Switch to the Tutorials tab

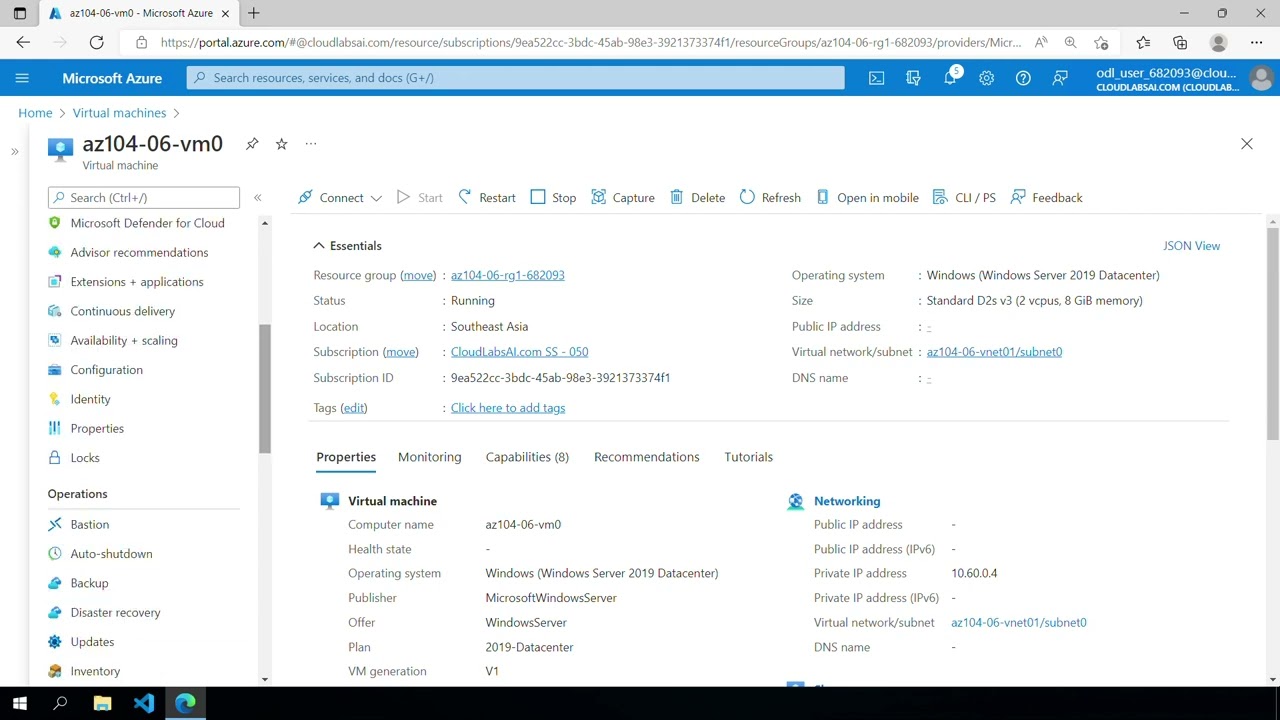pyautogui.click(x=748, y=457)
